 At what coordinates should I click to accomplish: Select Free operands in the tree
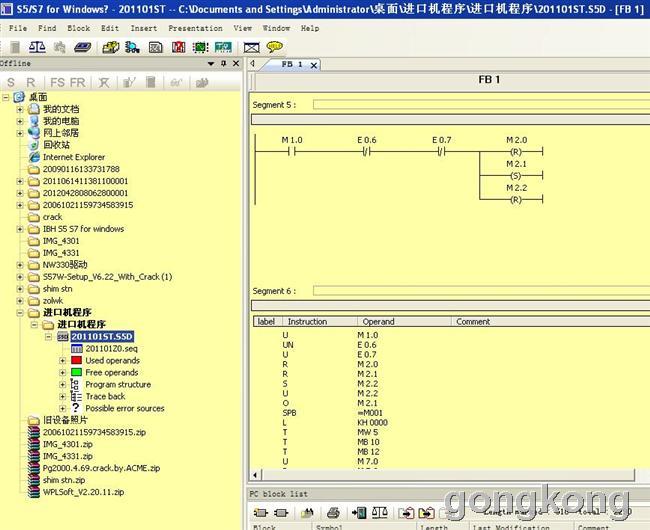[x=112, y=373]
